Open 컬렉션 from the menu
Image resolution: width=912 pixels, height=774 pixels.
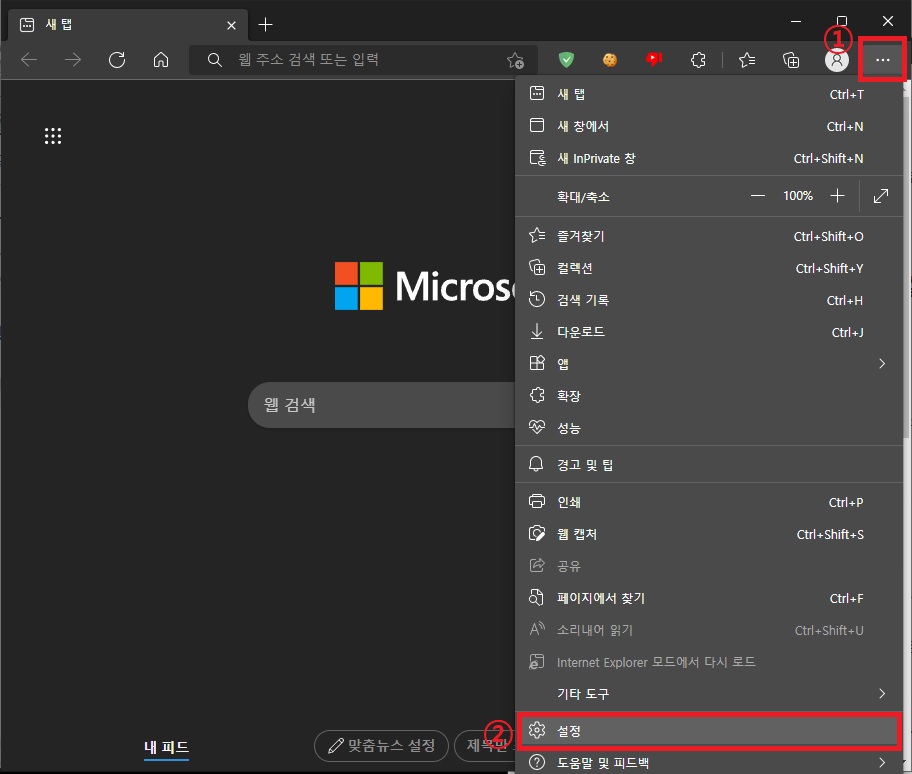coord(708,268)
